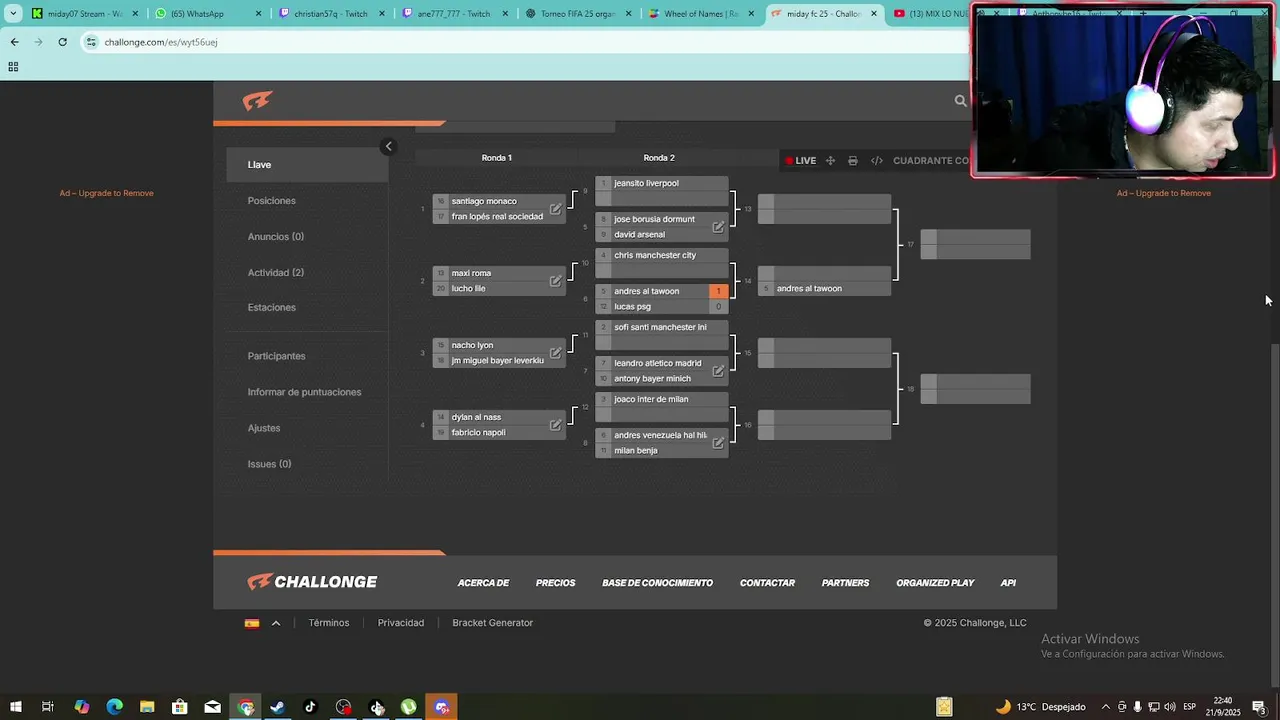This screenshot has width=1280, height=720.
Task: Click the embed code icon
Action: tap(877, 161)
